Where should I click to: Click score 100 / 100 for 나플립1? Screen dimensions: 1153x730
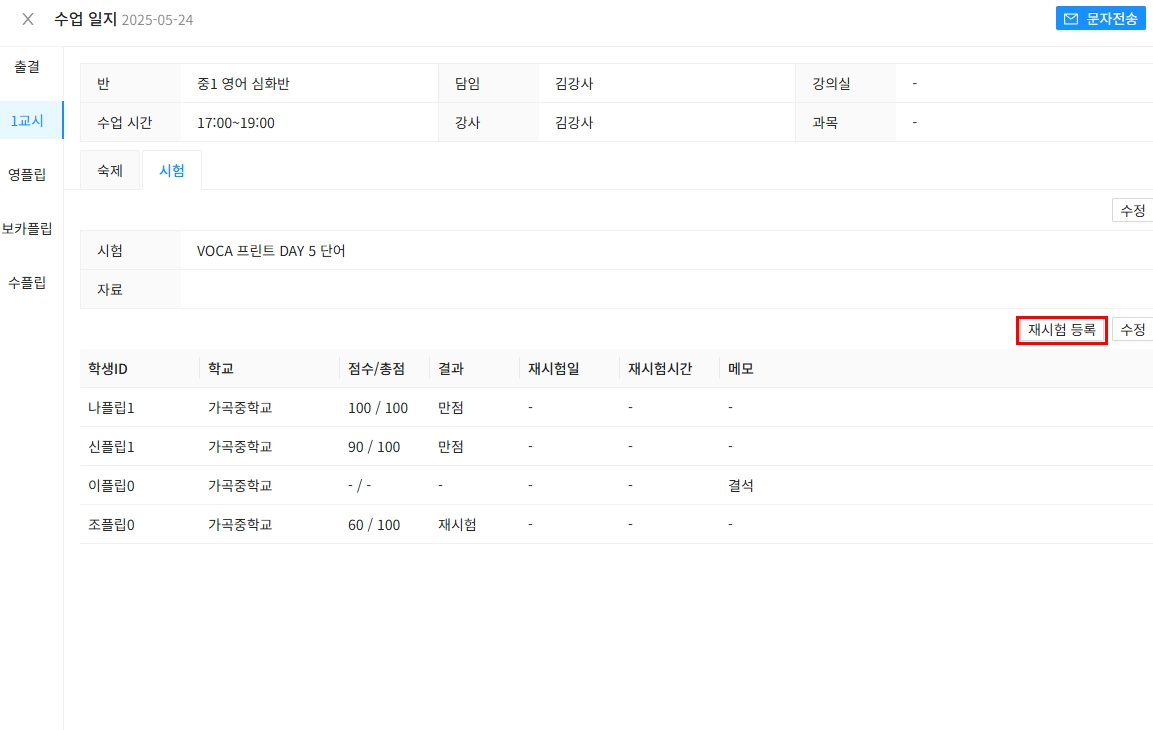[378, 408]
